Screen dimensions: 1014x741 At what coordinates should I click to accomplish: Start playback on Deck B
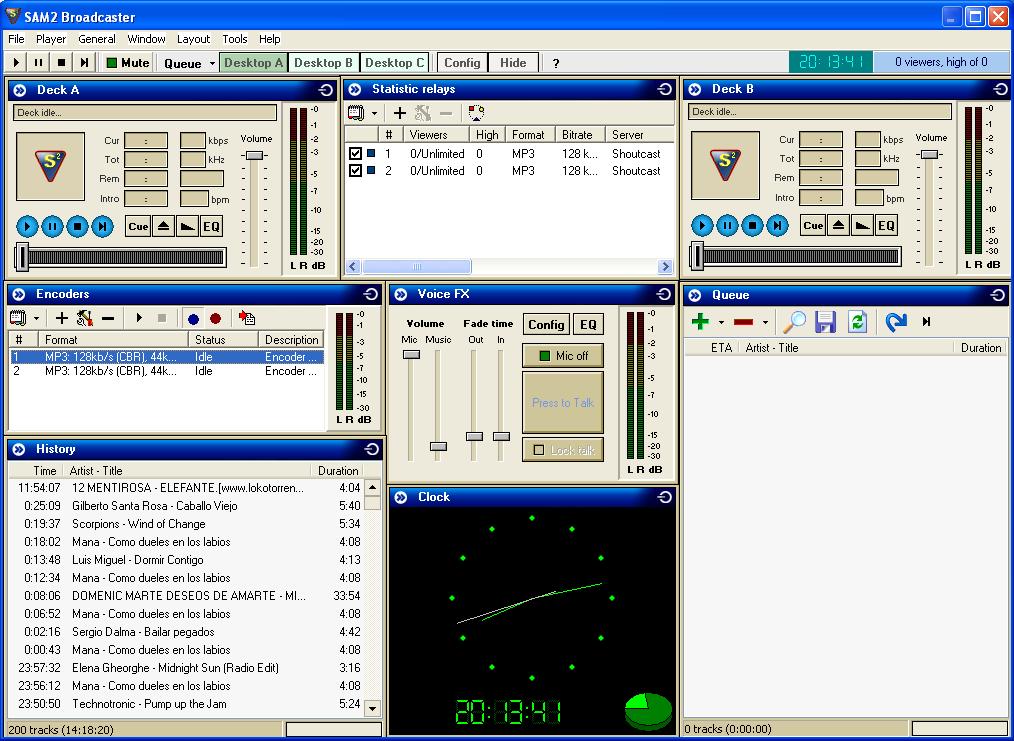tap(702, 226)
